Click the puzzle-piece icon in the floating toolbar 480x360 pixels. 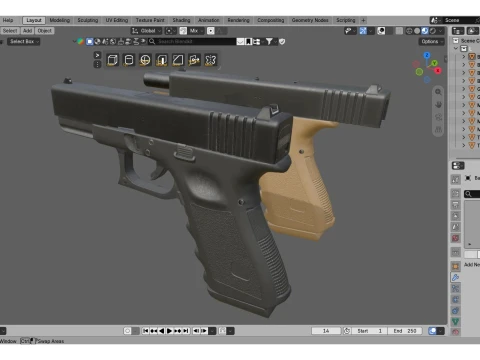pyautogui.click(x=210, y=60)
